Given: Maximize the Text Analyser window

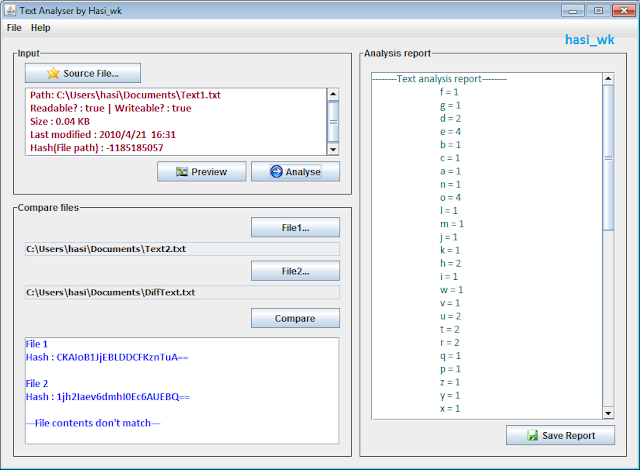Looking at the screenshot, I should click(x=598, y=11).
